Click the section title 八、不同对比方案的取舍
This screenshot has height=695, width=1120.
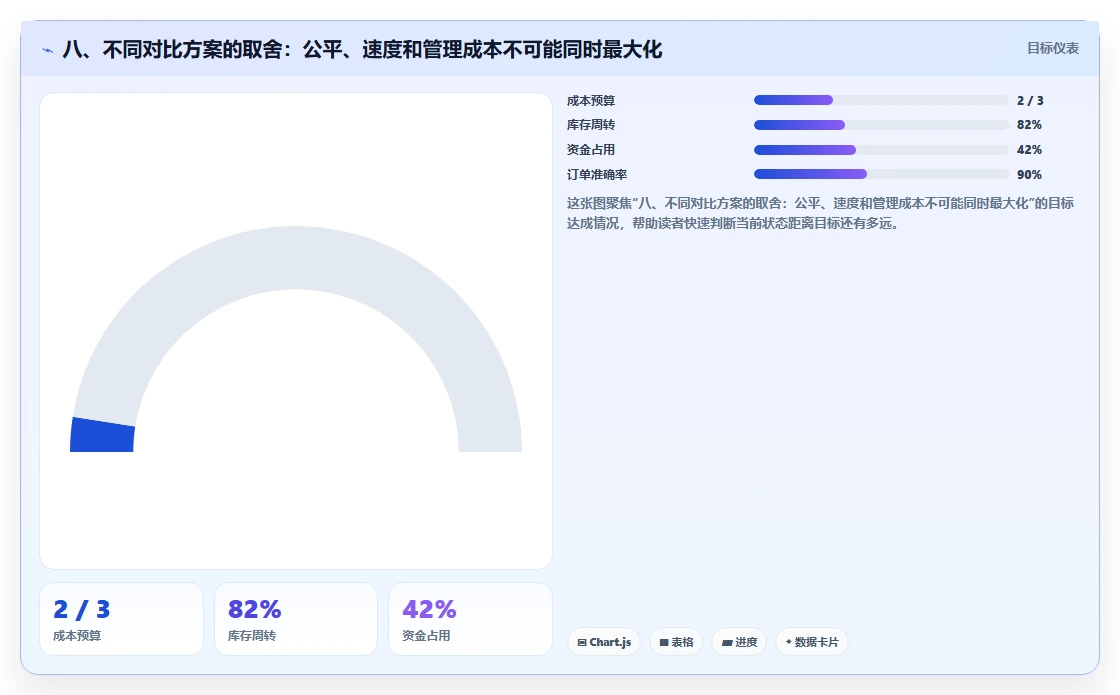362,50
